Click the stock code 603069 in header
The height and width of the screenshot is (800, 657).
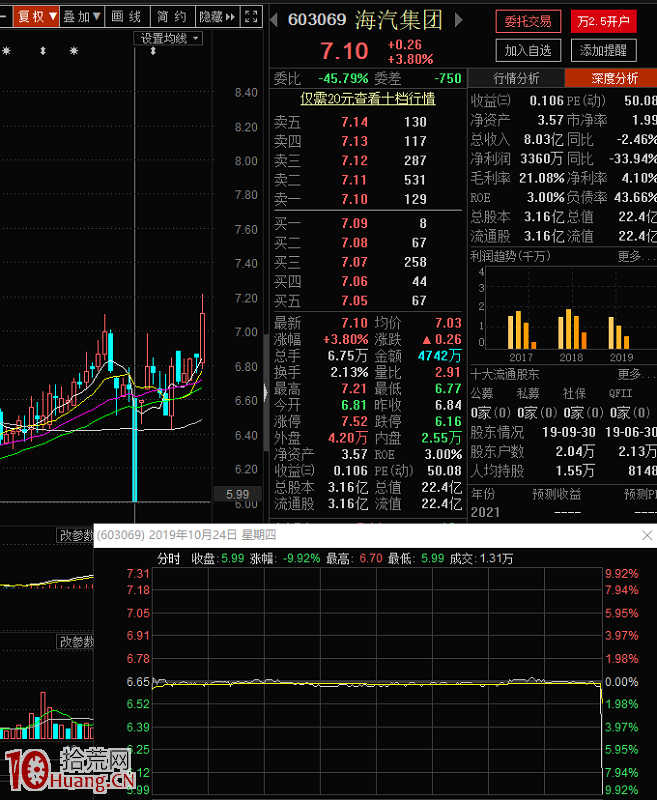click(x=317, y=20)
